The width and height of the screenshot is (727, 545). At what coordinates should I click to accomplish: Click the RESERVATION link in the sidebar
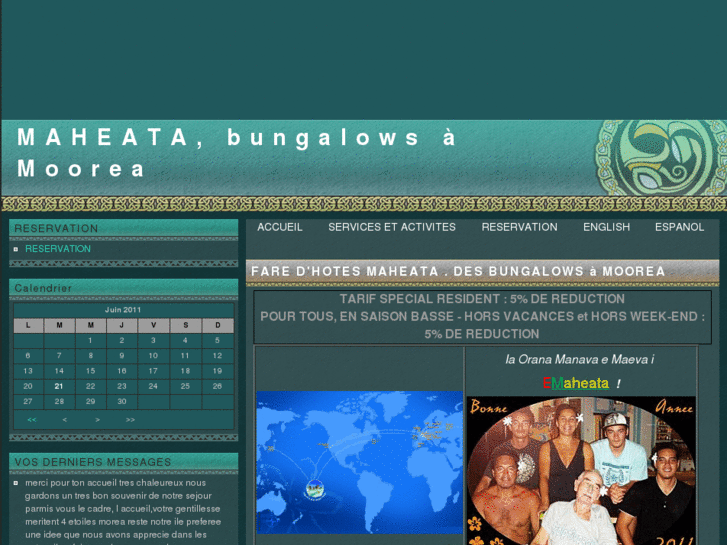(x=58, y=249)
